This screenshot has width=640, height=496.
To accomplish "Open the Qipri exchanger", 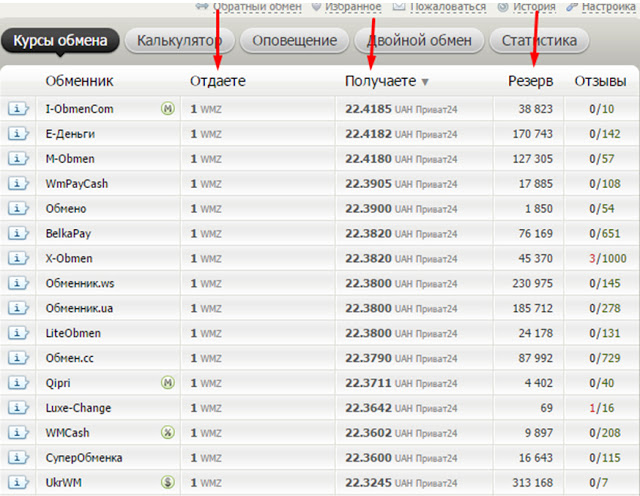I will pos(58,383).
